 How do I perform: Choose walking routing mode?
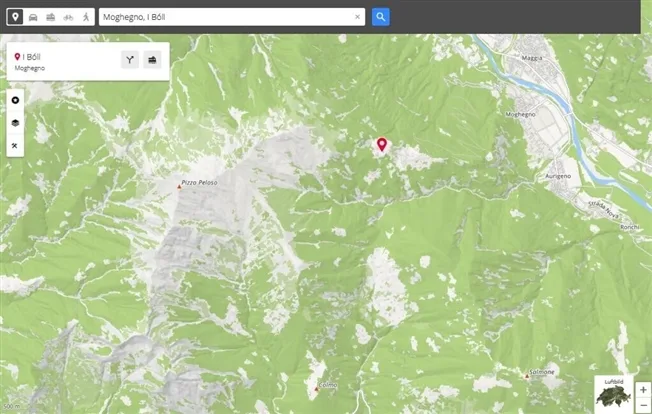[86, 17]
